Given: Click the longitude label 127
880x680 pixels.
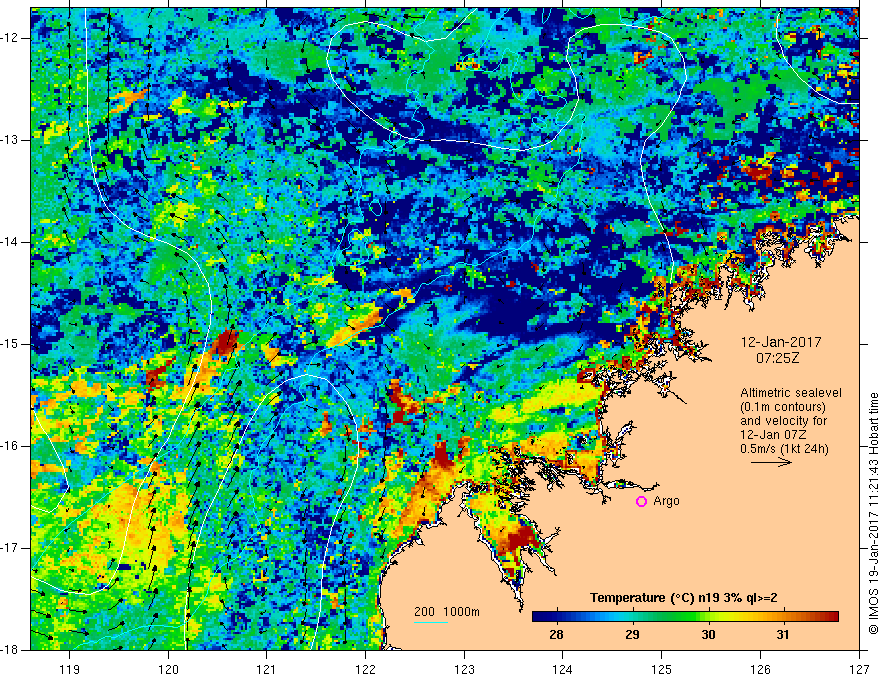Looking at the screenshot, I should (x=859, y=669).
